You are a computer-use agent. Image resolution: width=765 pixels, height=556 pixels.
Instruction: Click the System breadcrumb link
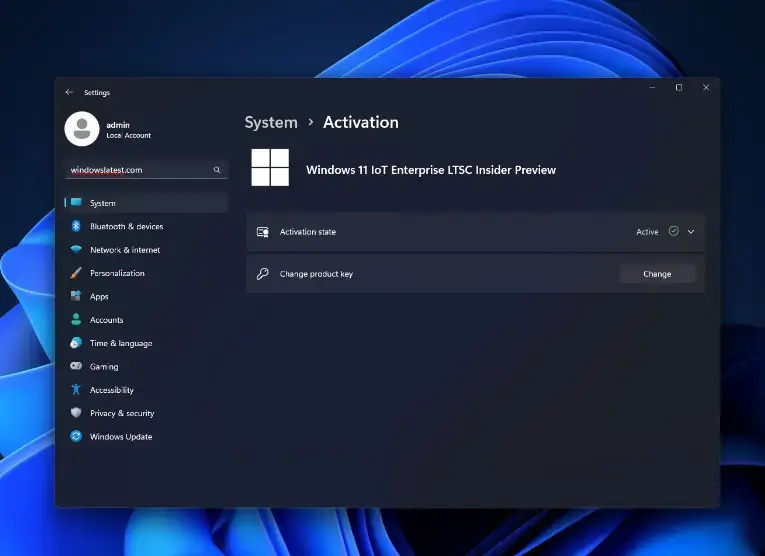click(271, 122)
